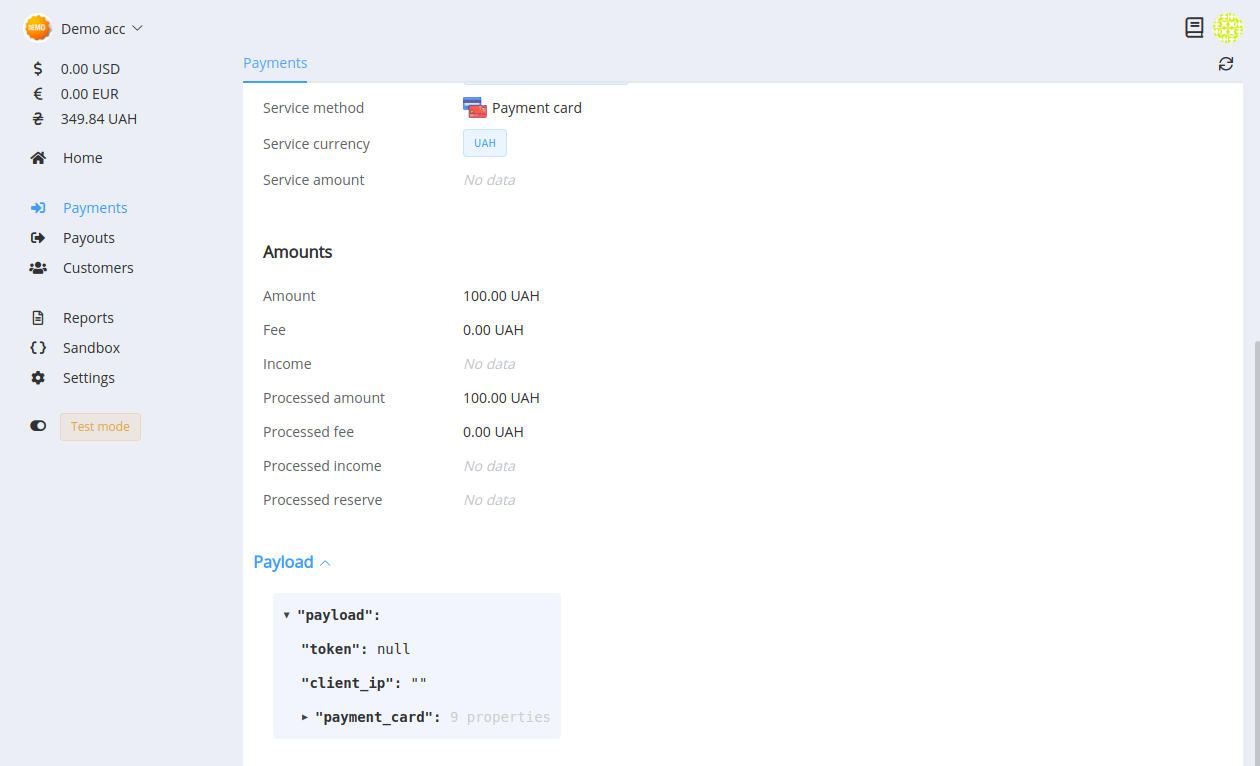Click the page vertical scrollbar

tap(1256, 552)
